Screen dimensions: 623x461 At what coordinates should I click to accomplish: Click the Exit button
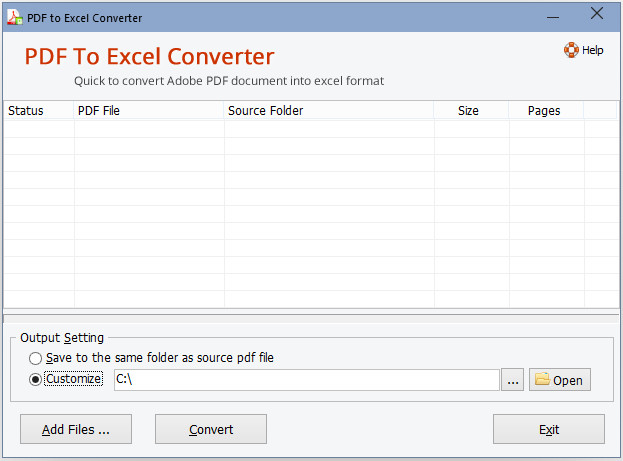tap(549, 429)
